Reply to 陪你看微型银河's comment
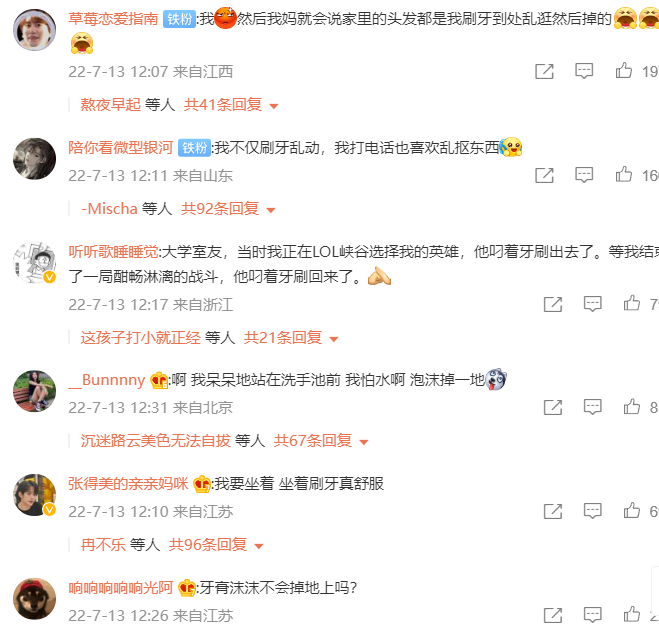This screenshot has height=633, width=659. click(584, 175)
